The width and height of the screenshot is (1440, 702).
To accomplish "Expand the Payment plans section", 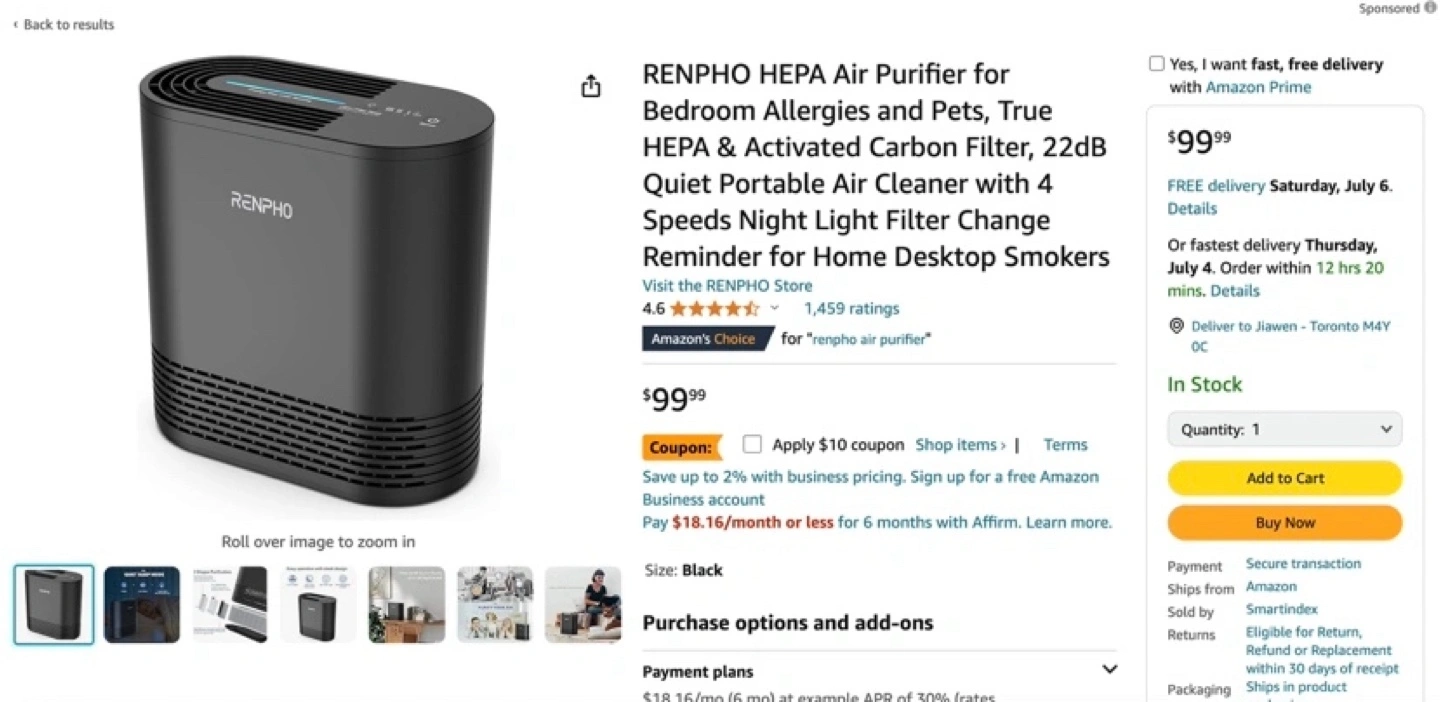I will (x=1109, y=670).
